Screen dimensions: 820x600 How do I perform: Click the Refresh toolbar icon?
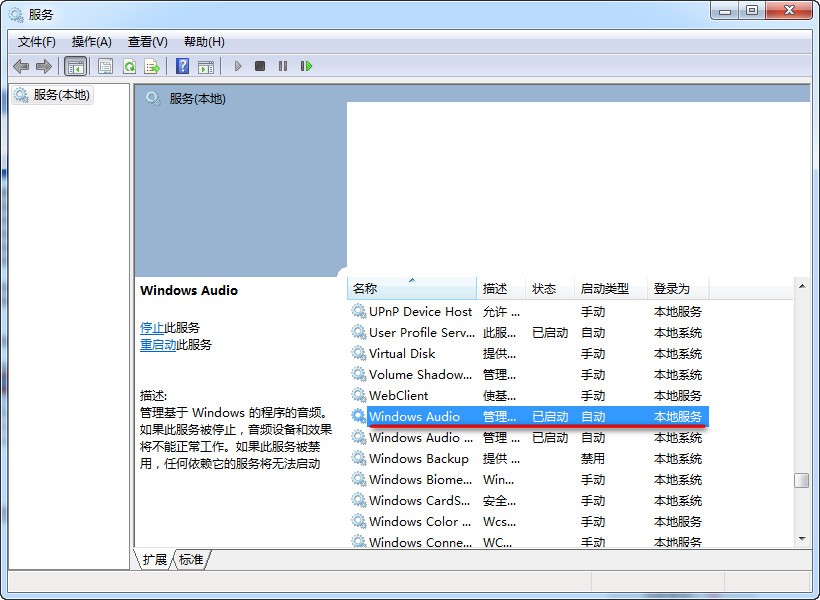130,66
